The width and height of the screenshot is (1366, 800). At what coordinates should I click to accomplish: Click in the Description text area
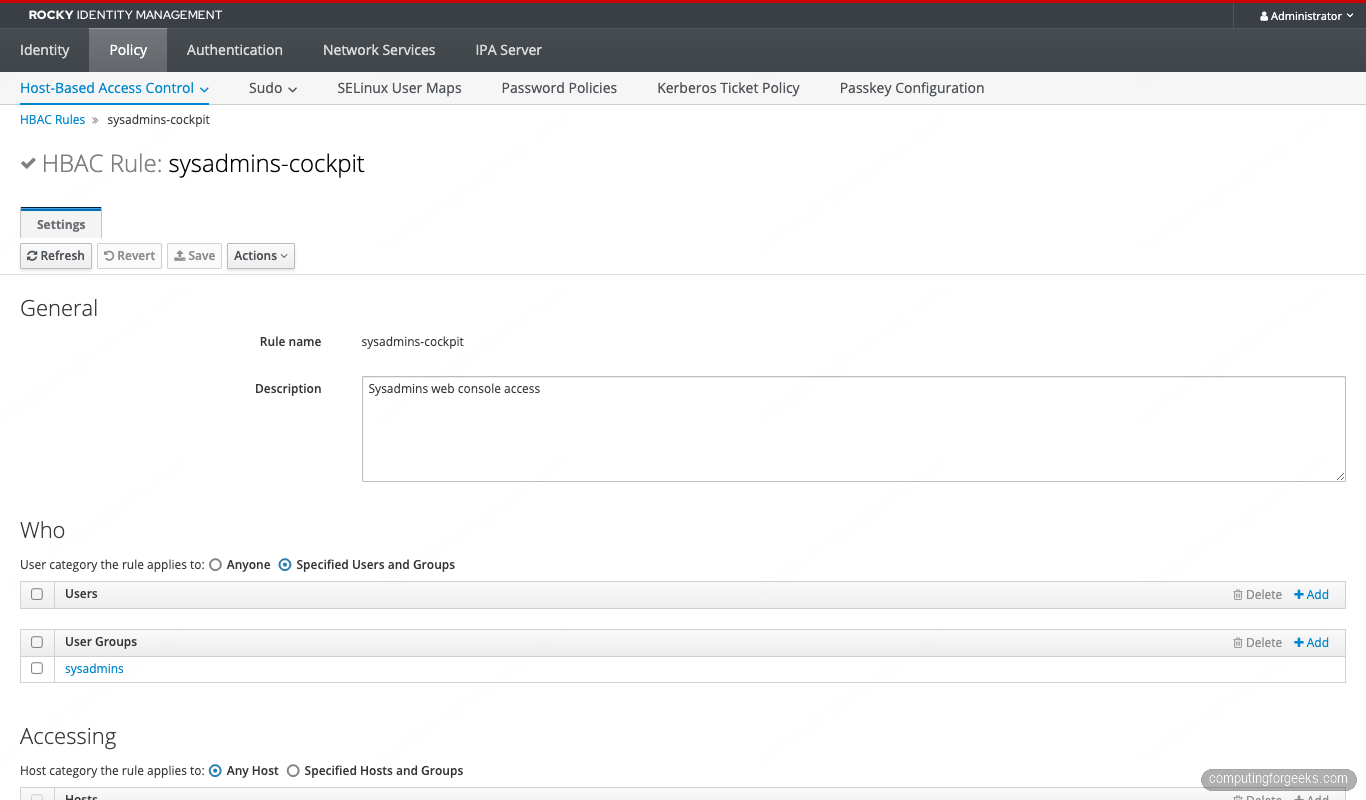coord(854,429)
